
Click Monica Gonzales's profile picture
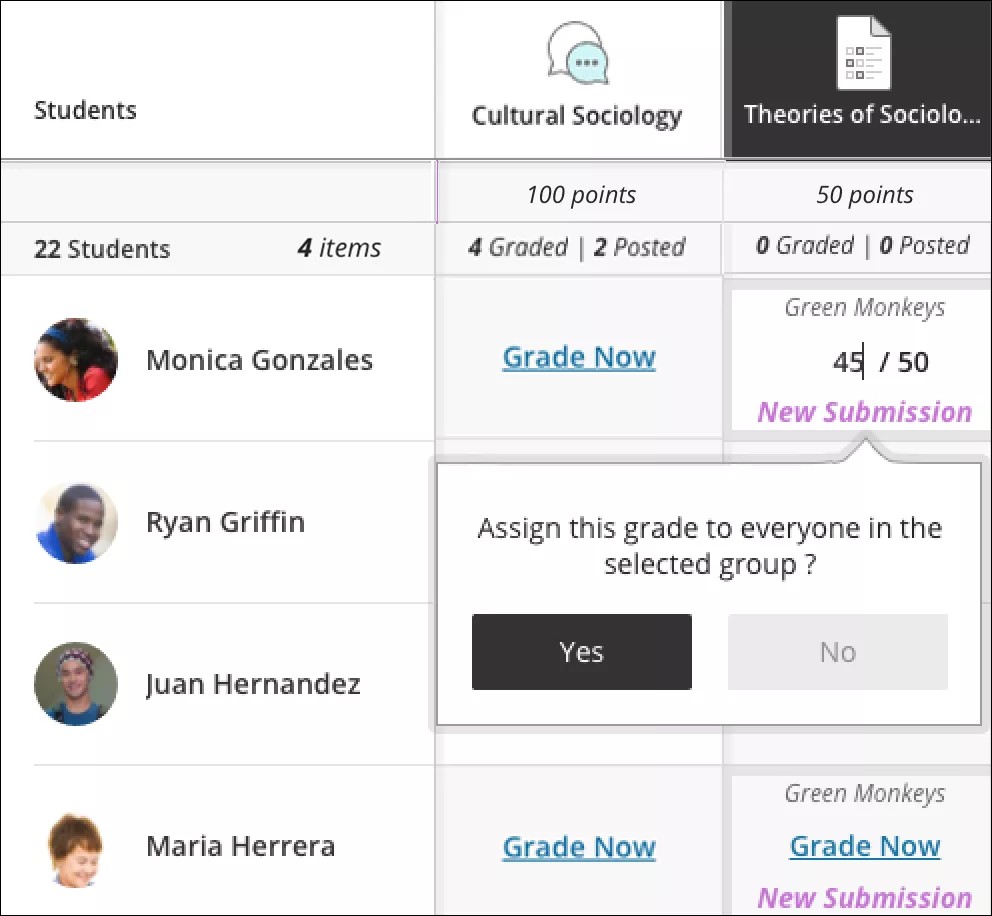click(x=76, y=360)
